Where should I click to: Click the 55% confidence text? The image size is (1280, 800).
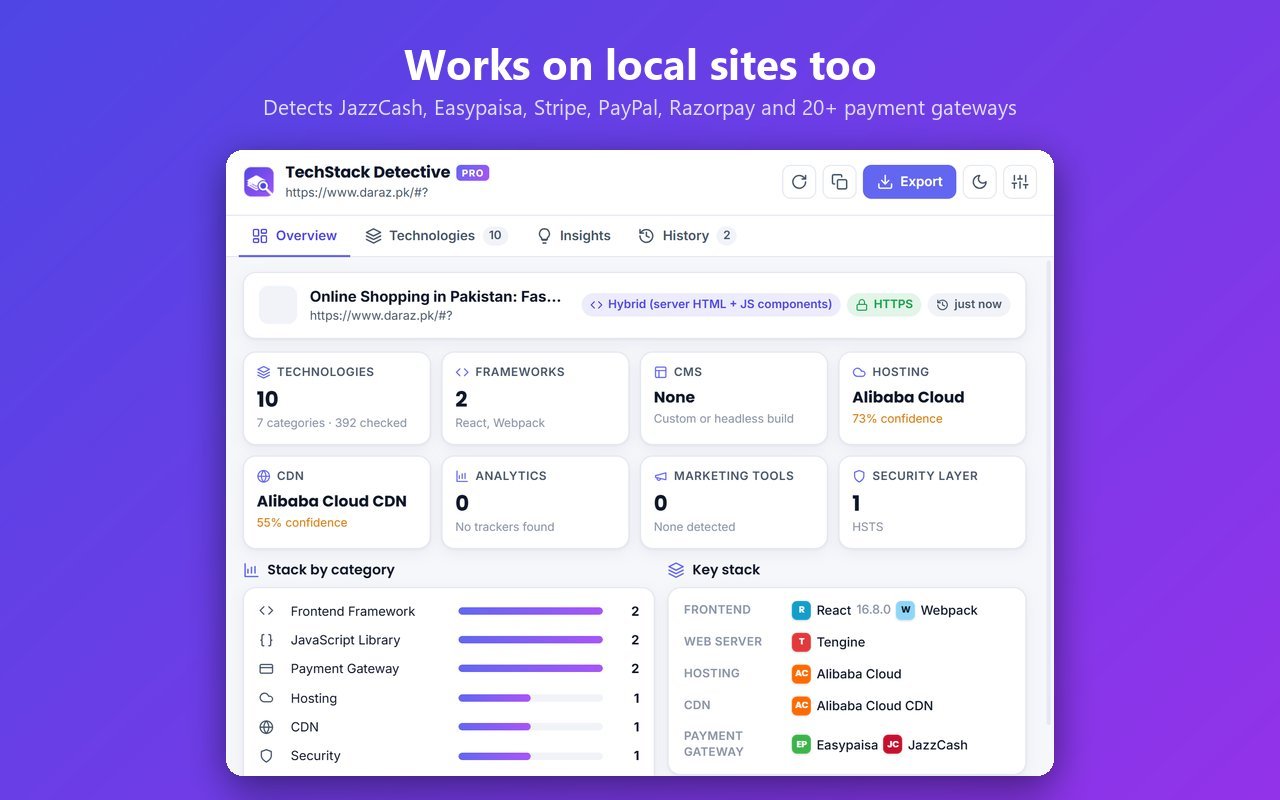[302, 523]
